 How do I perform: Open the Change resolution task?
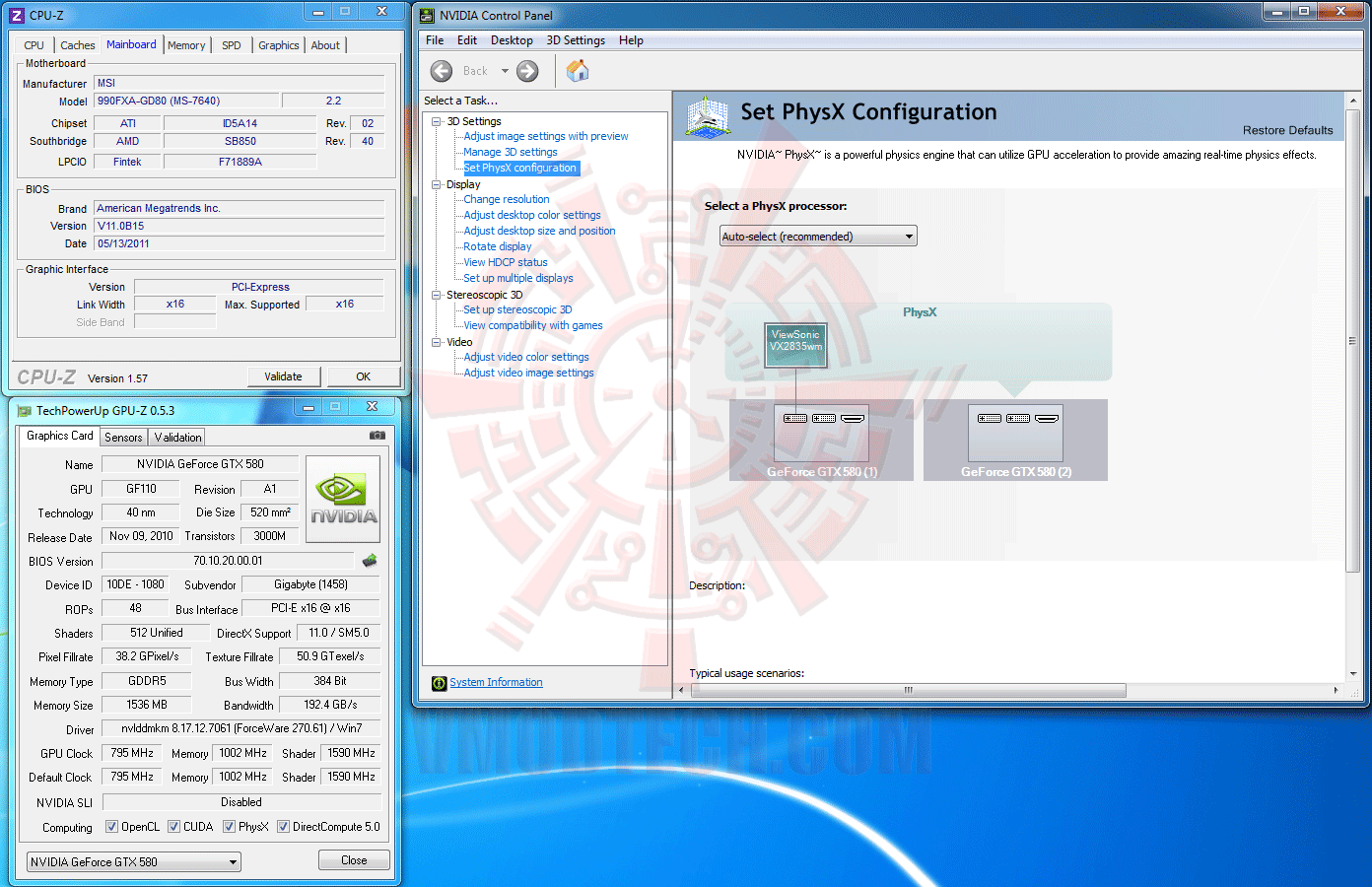(x=507, y=199)
